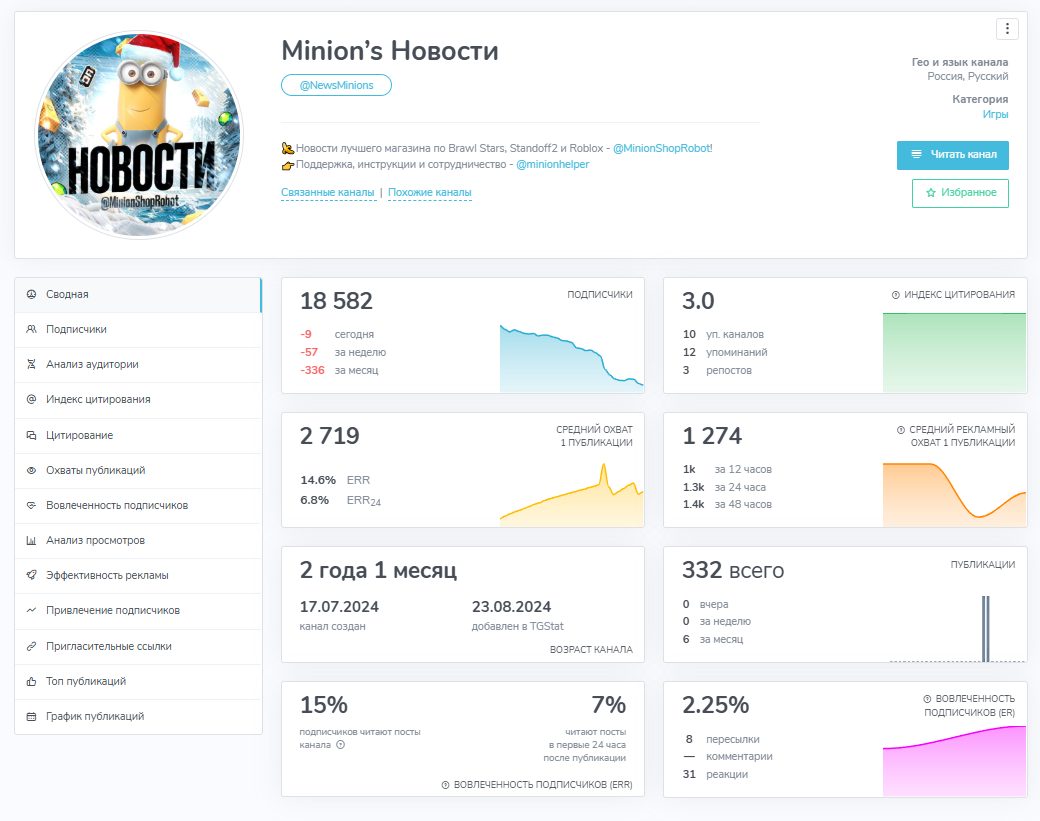Click the @ icon for Индекс цитирования

pos(31,399)
